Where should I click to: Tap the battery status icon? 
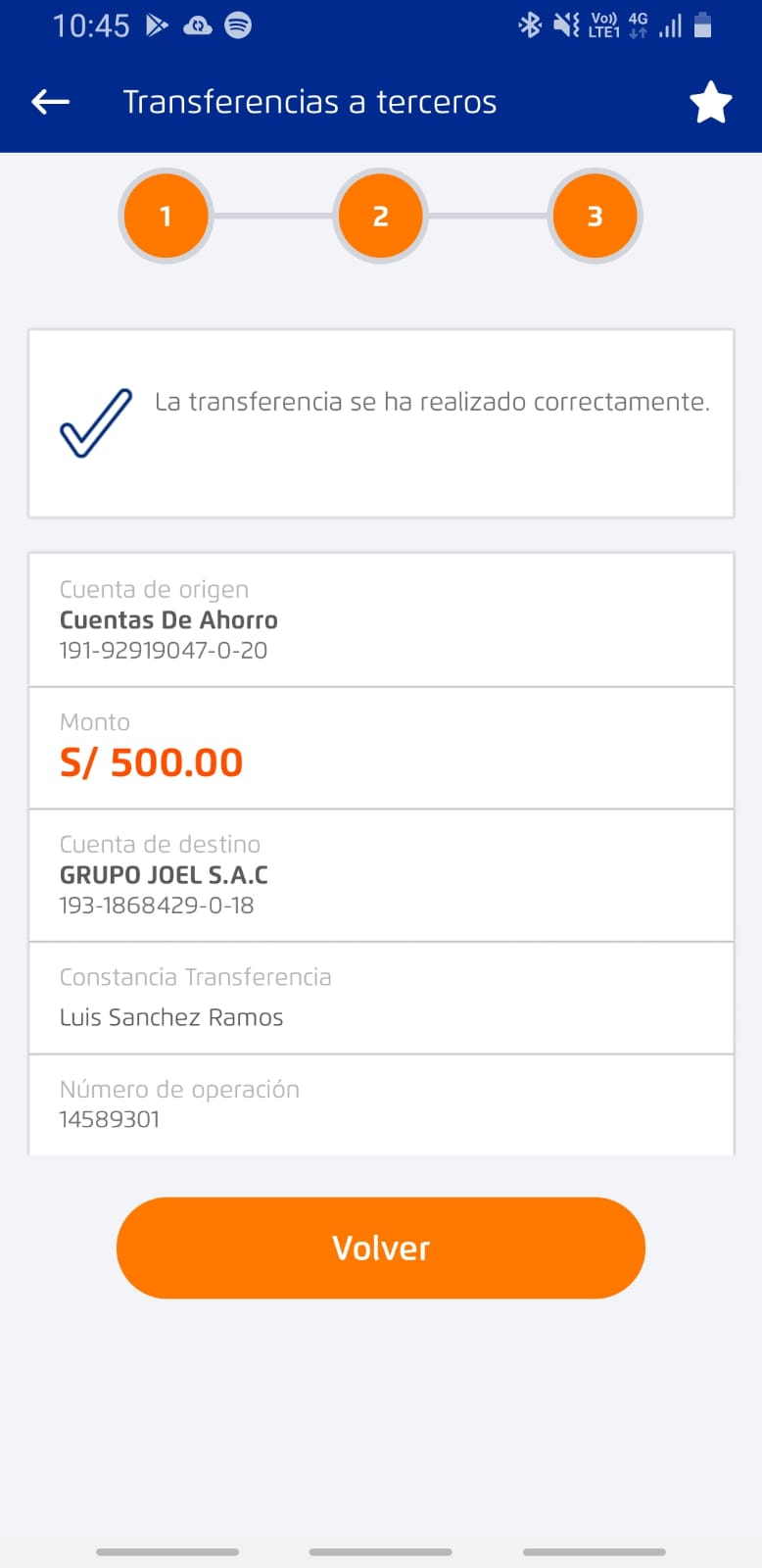point(702,24)
